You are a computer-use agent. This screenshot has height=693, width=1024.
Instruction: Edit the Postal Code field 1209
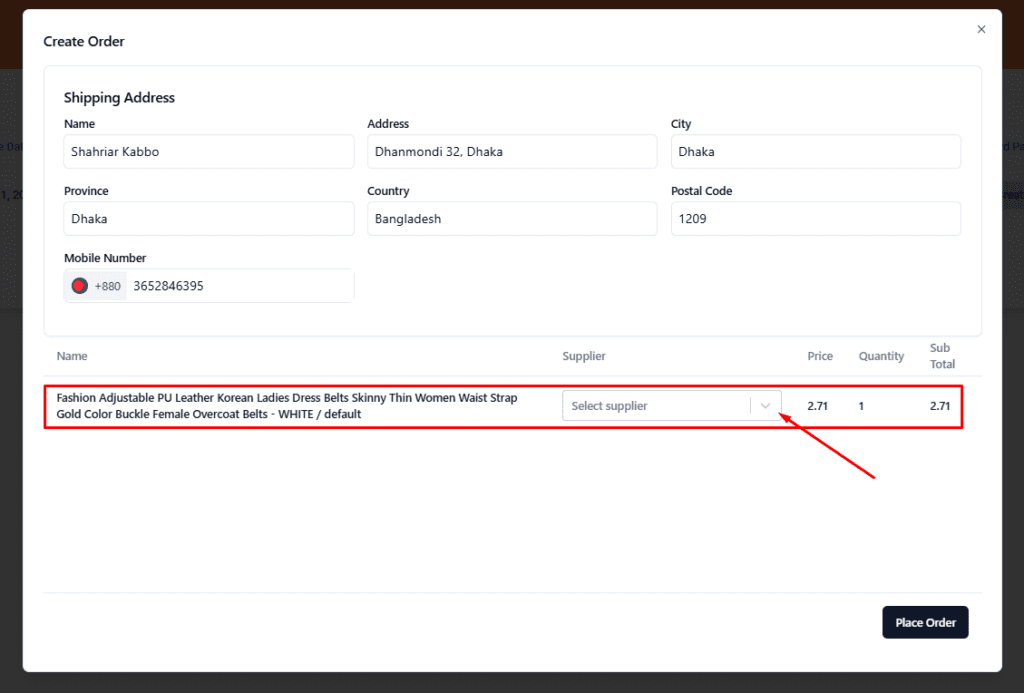click(815, 219)
